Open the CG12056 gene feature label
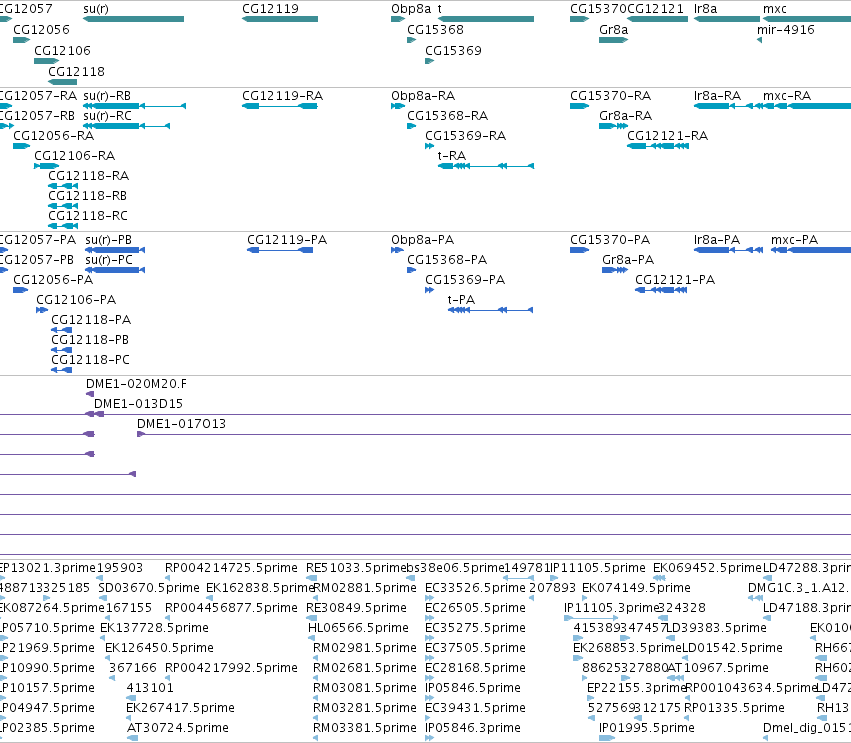Viewport: 851px width, 743px height. click(x=41, y=30)
